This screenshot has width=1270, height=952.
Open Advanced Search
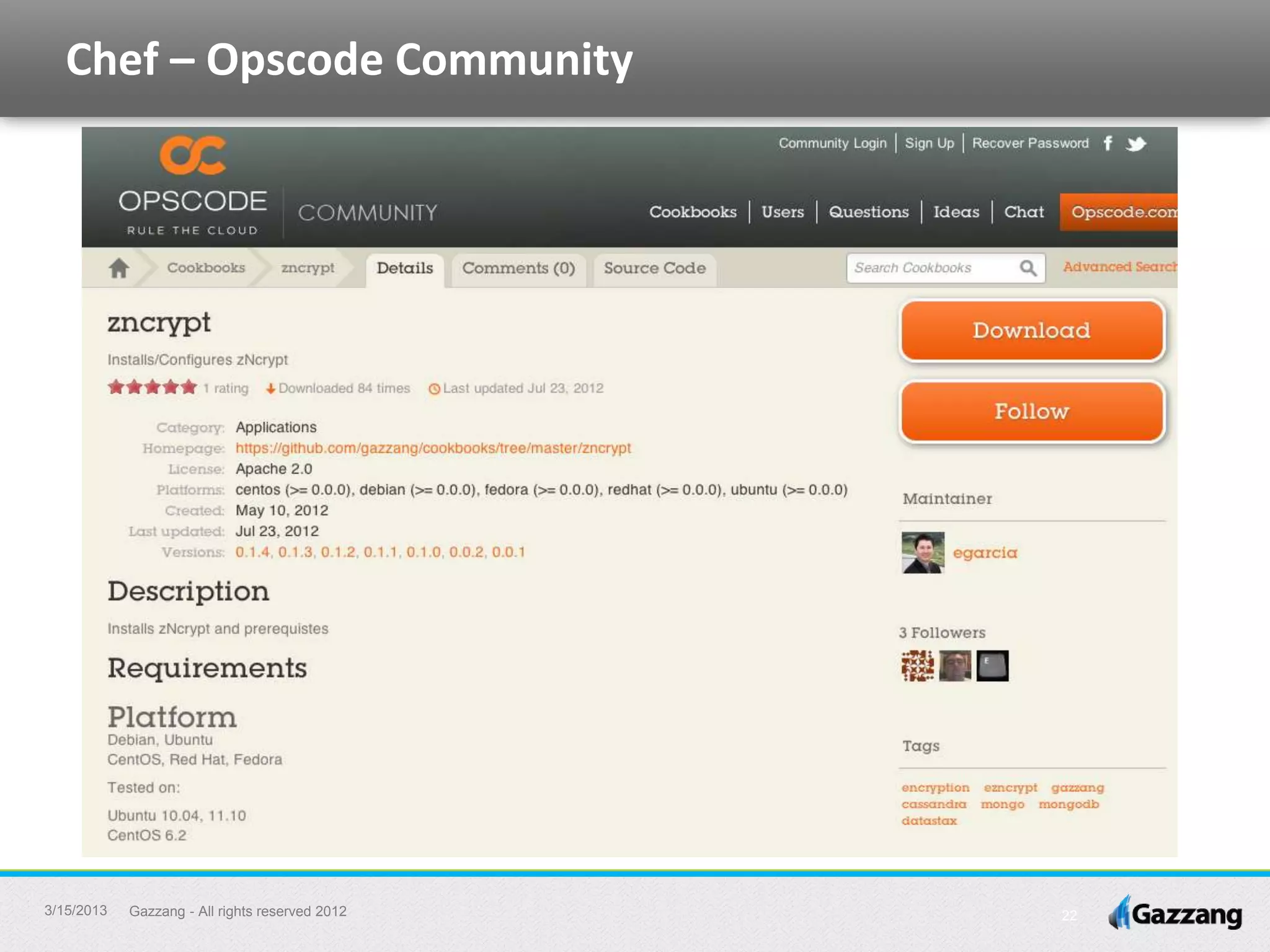pos(1120,267)
